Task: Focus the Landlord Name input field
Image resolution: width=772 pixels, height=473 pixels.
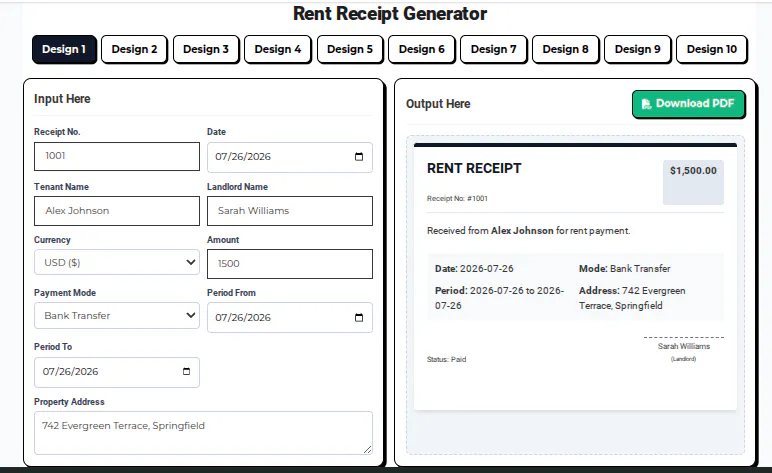Action: pos(290,211)
